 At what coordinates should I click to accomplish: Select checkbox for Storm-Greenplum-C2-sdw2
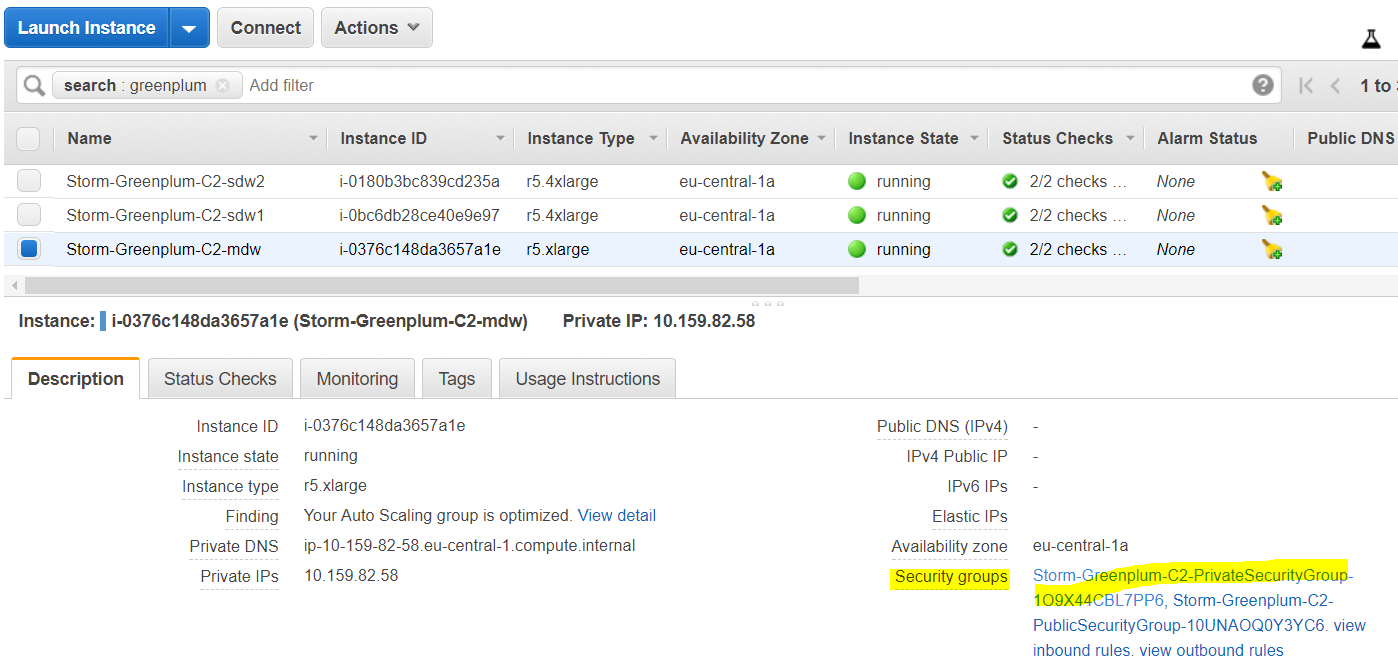coord(29,181)
